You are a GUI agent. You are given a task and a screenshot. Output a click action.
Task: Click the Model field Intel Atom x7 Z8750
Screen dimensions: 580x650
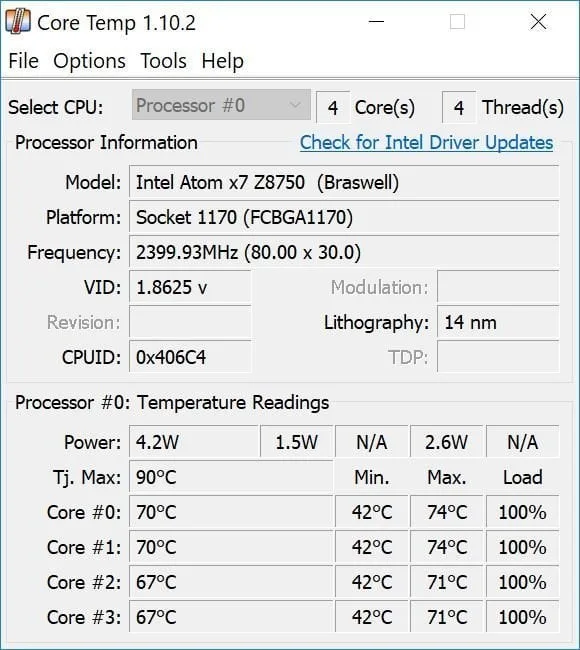pyautogui.click(x=344, y=182)
